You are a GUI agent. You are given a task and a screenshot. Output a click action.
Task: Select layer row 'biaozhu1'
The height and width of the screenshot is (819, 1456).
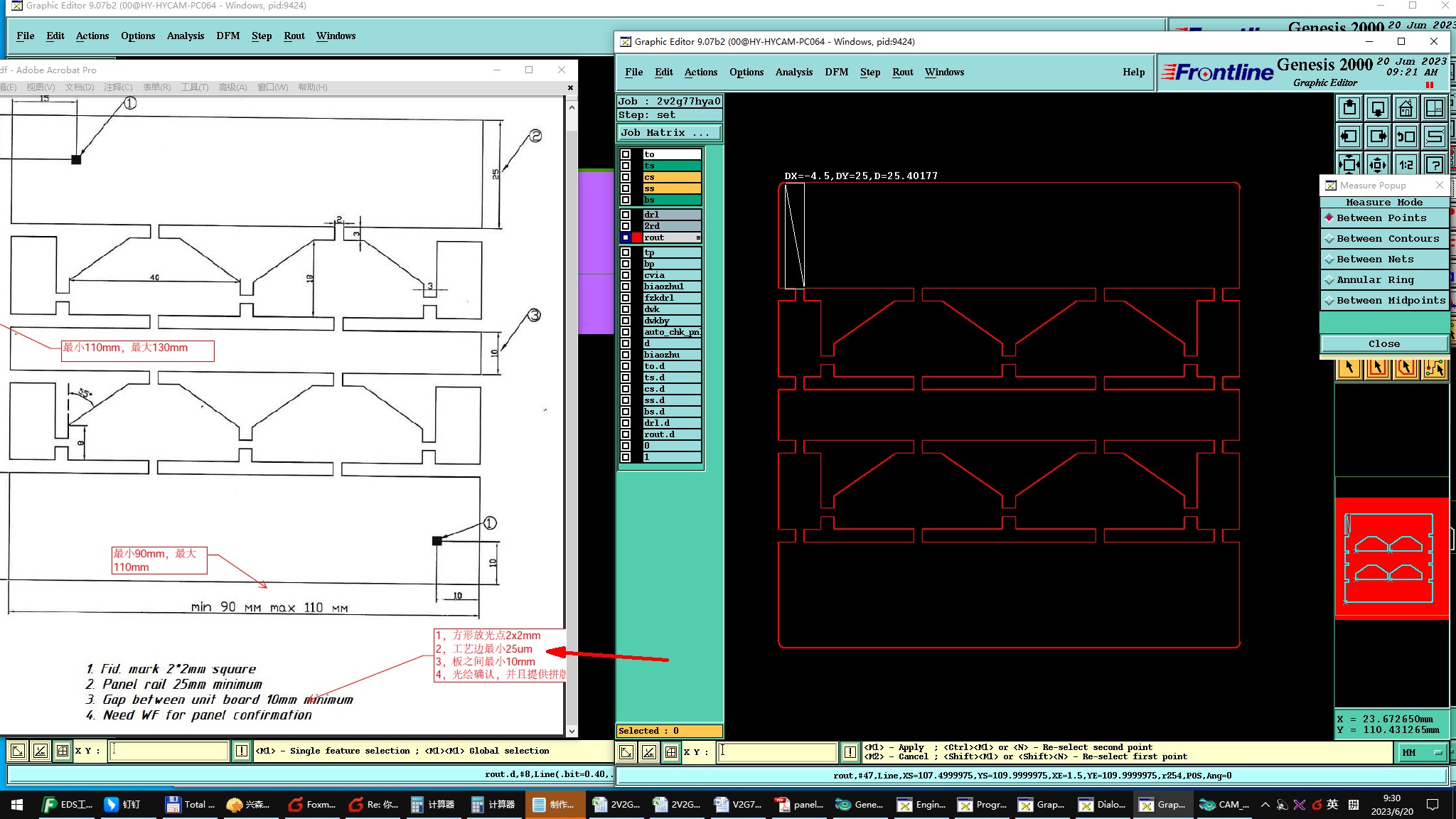671,287
